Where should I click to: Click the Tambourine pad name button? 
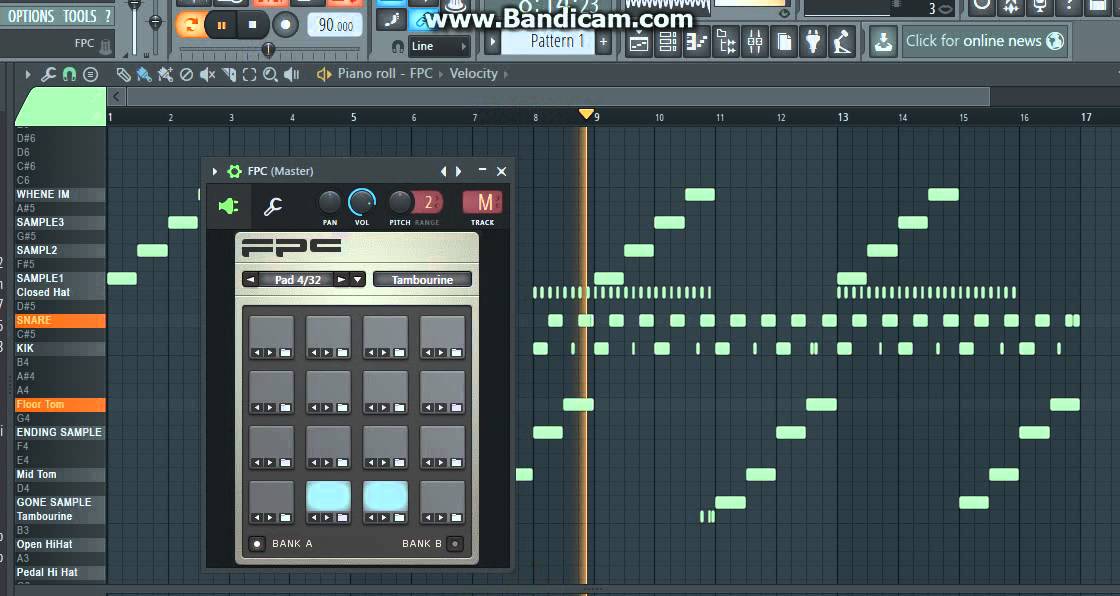tap(422, 280)
